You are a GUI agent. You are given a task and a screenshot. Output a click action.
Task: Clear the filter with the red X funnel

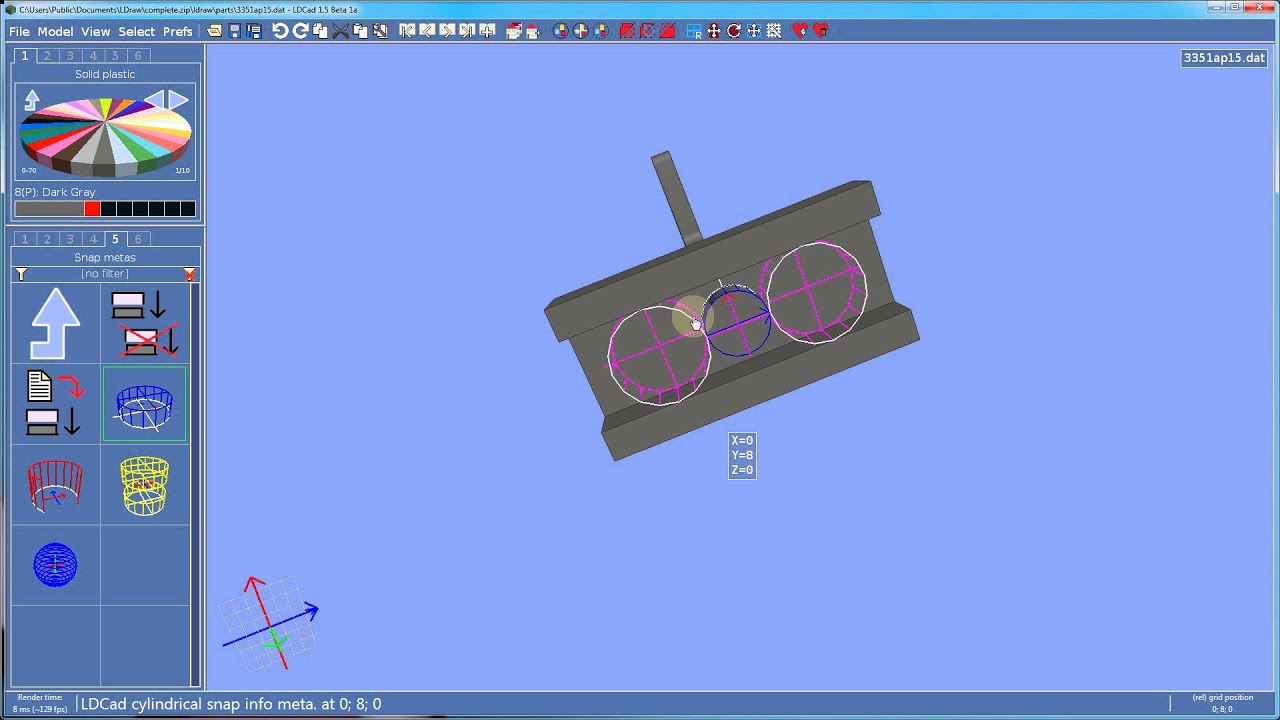coord(190,274)
